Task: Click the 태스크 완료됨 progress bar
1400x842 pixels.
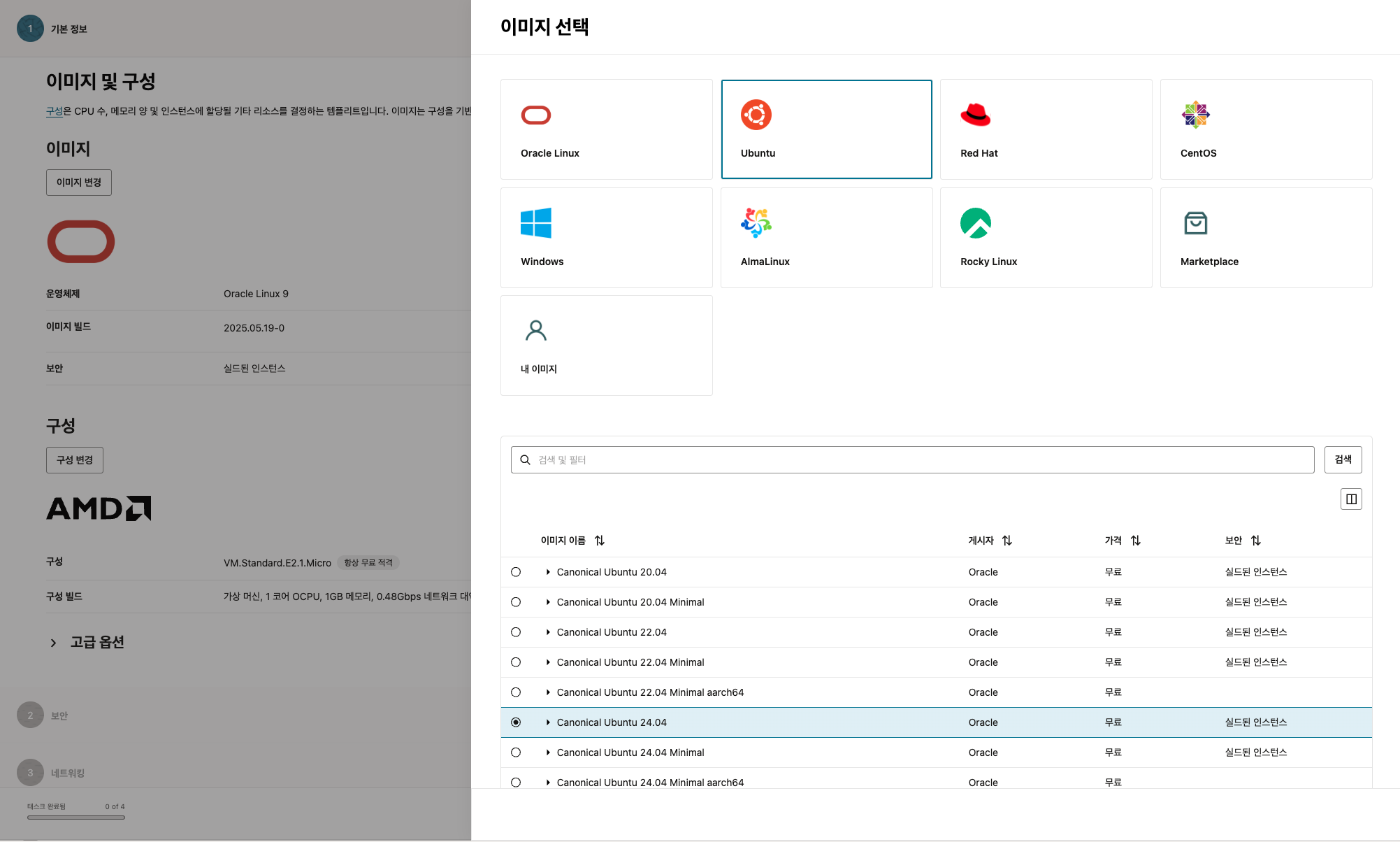Action: click(x=76, y=818)
